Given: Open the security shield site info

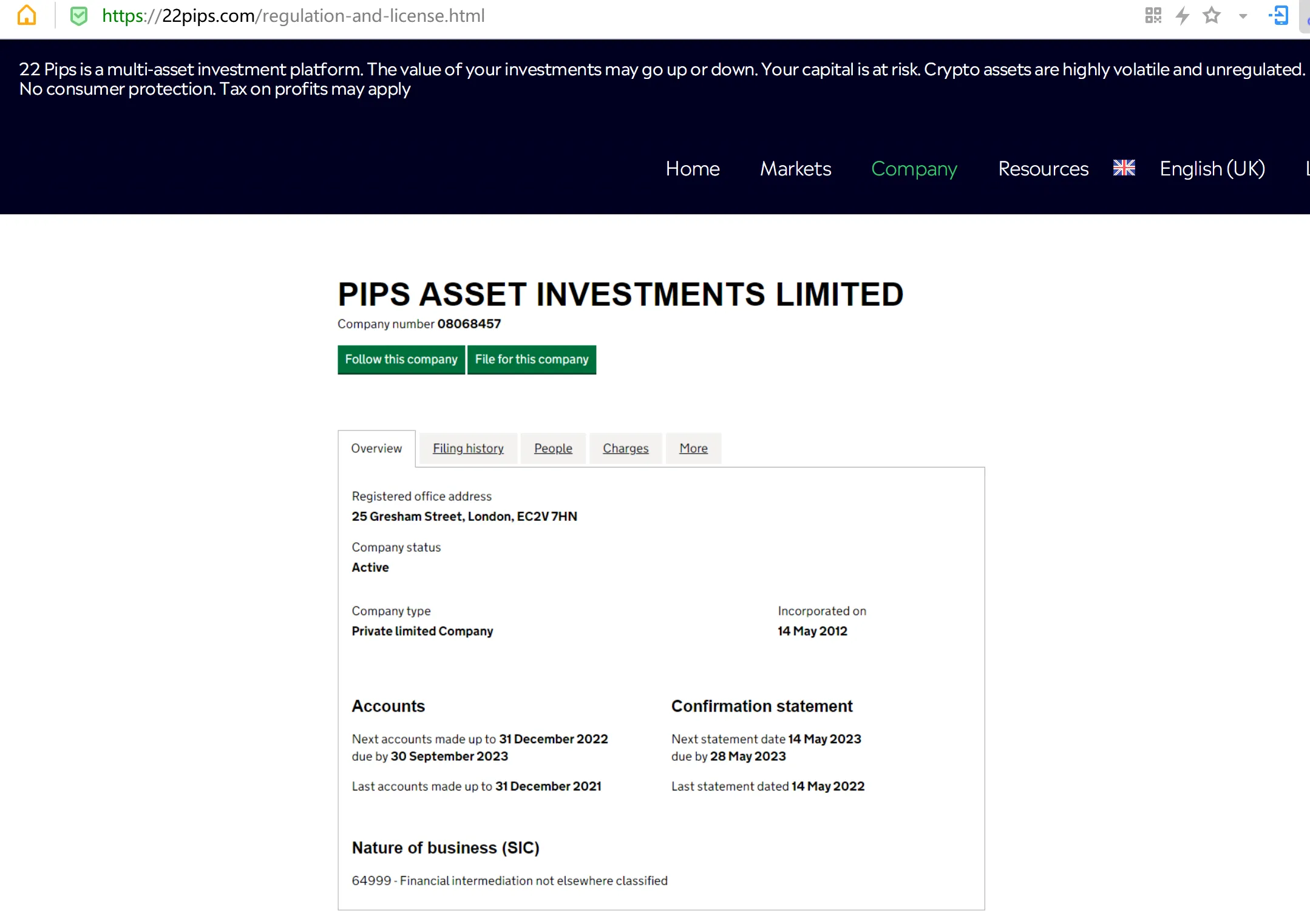Looking at the screenshot, I should 79,16.
